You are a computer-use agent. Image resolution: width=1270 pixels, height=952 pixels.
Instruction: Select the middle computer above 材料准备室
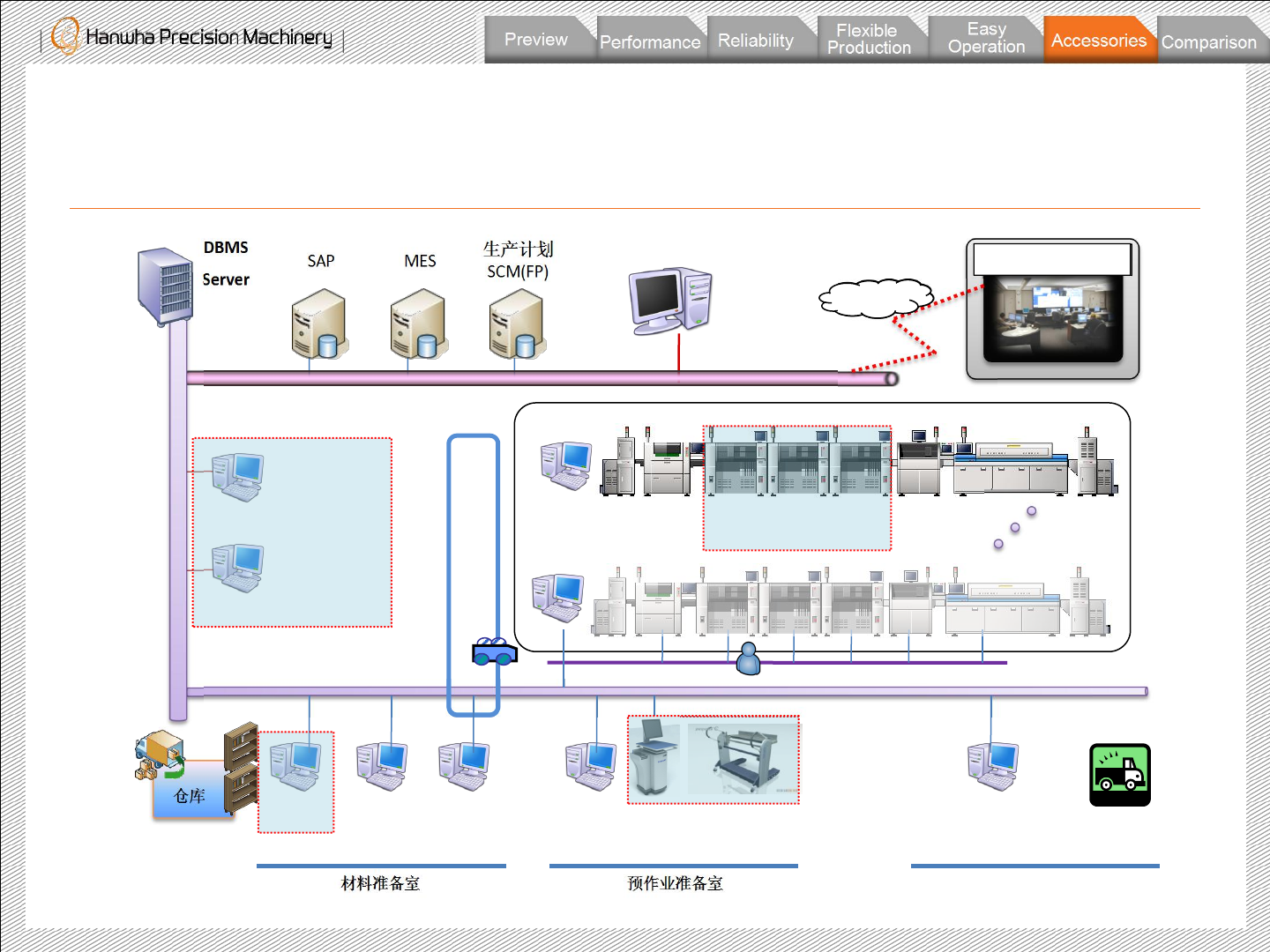point(382,766)
